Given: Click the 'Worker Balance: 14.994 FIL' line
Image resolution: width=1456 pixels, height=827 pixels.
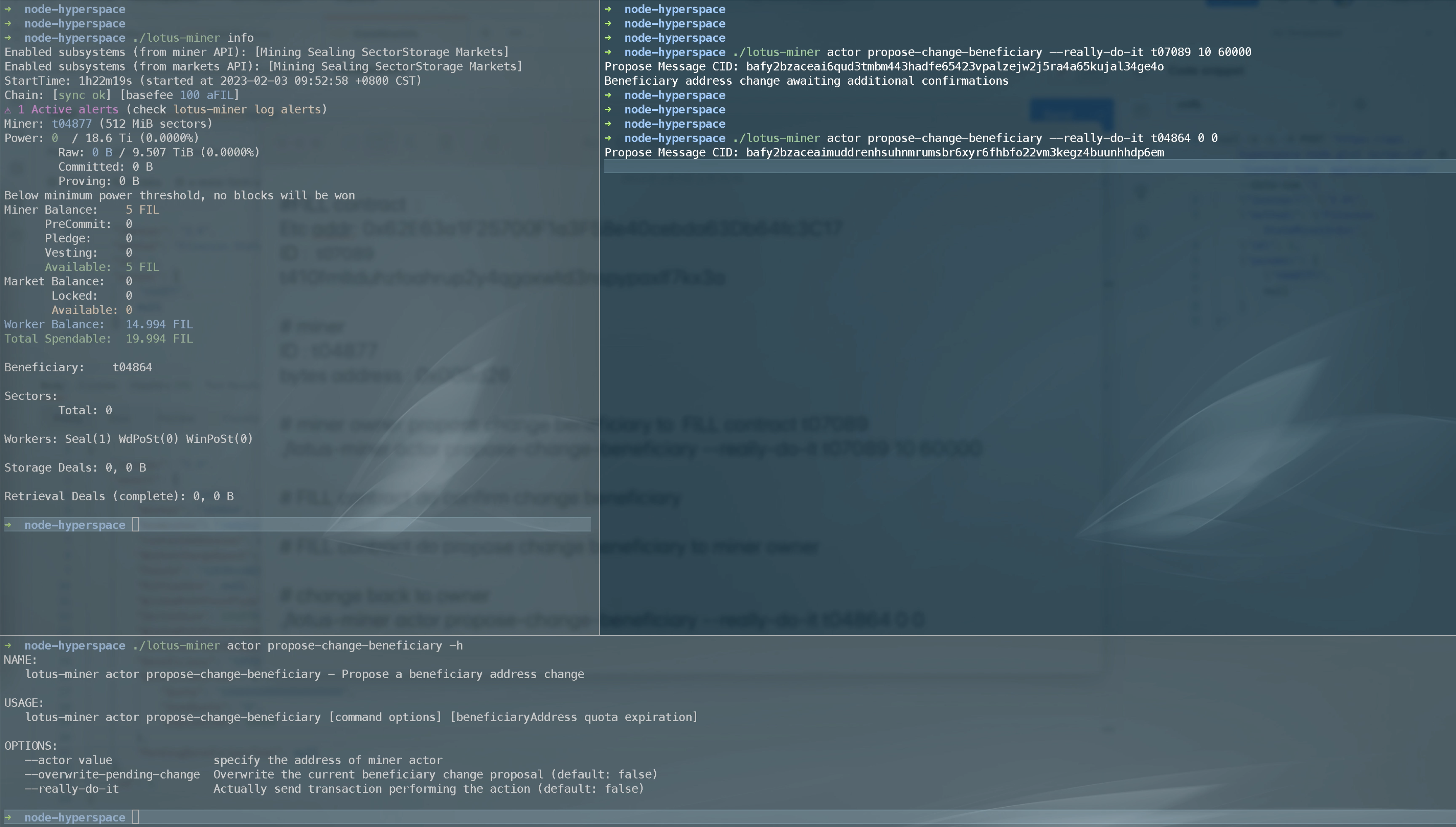Looking at the screenshot, I should [x=99, y=324].
